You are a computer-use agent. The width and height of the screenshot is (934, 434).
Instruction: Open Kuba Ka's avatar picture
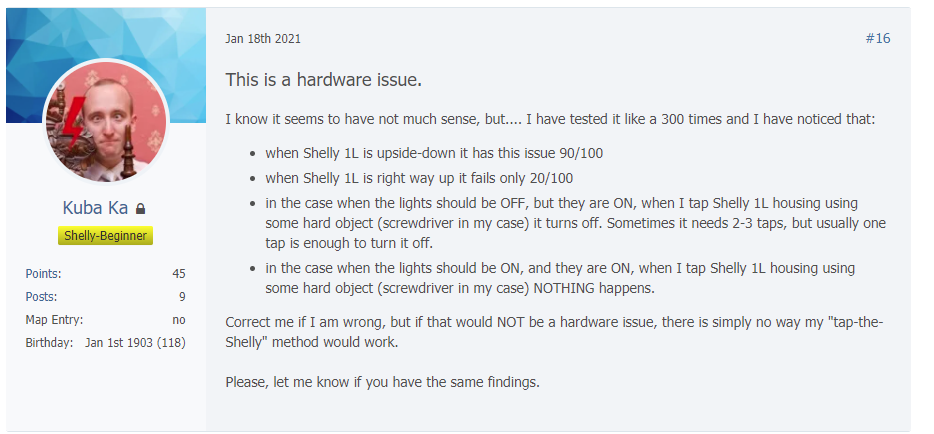[x=106, y=121]
